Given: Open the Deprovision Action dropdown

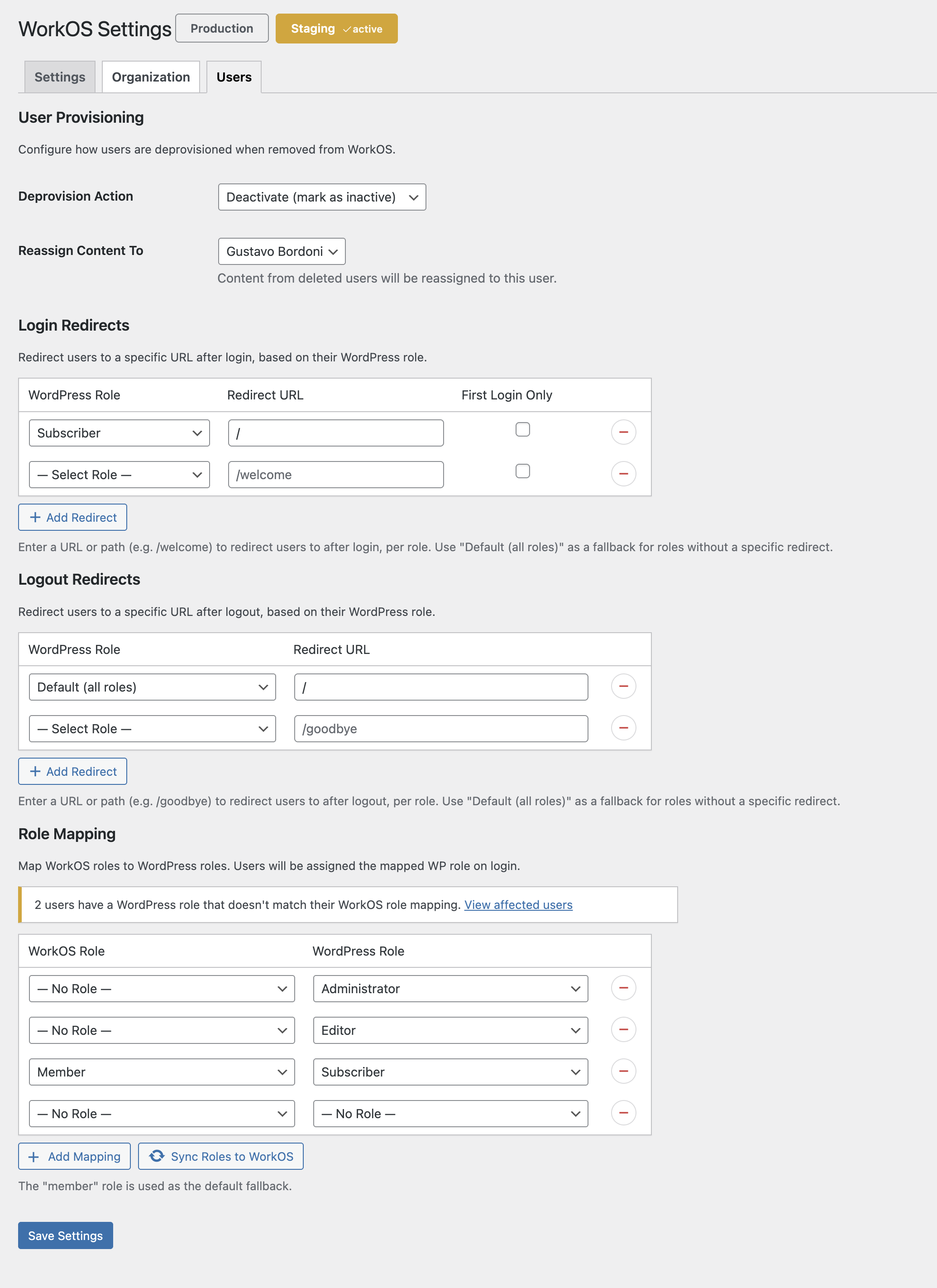Looking at the screenshot, I should click(x=322, y=197).
